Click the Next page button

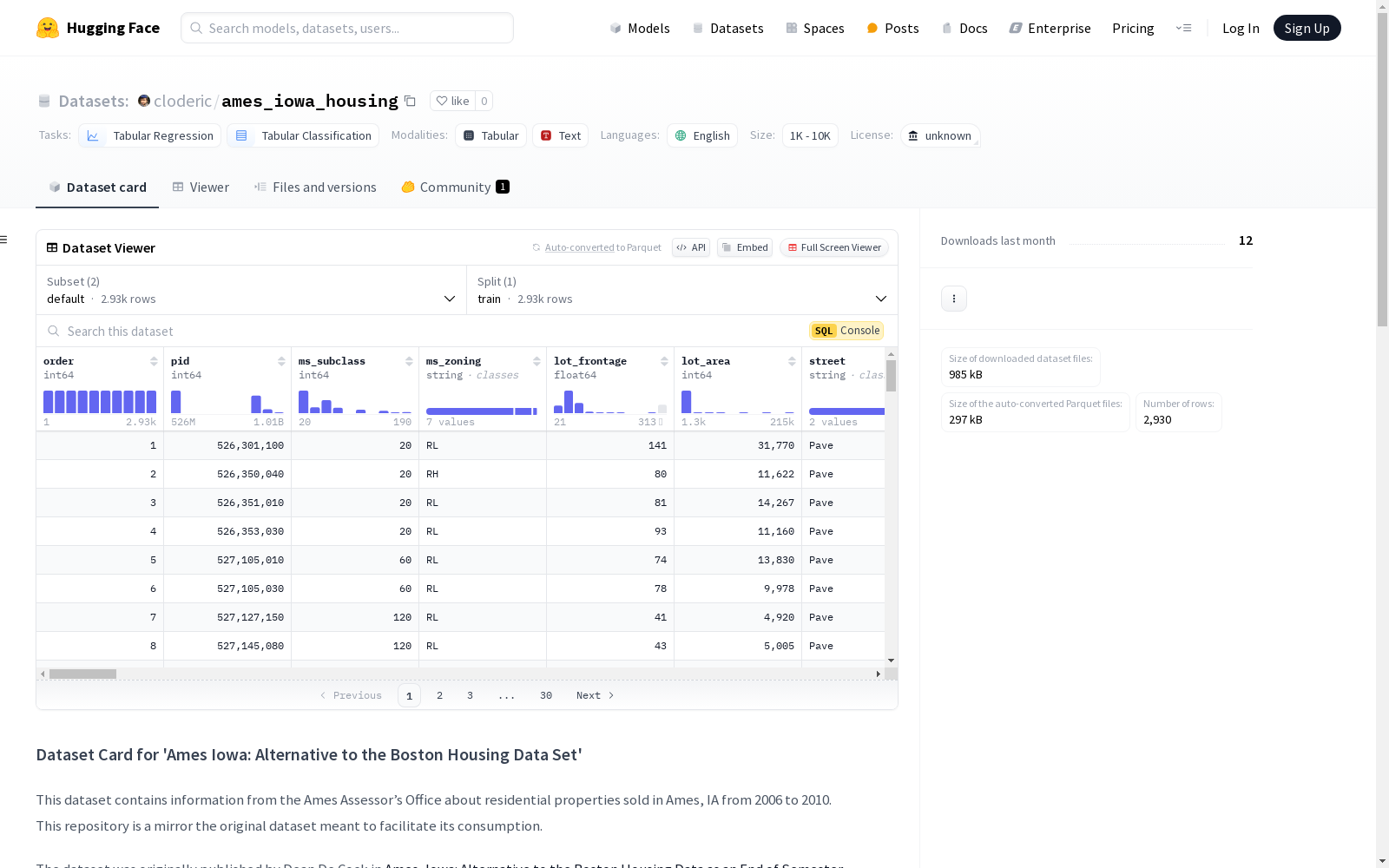pos(596,695)
